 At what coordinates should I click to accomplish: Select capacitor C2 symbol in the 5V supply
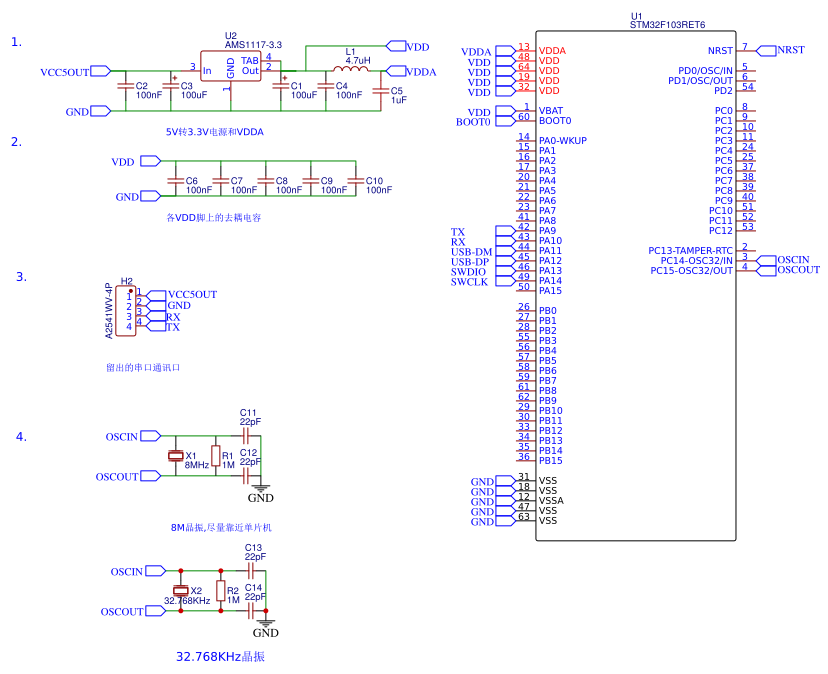click(125, 86)
